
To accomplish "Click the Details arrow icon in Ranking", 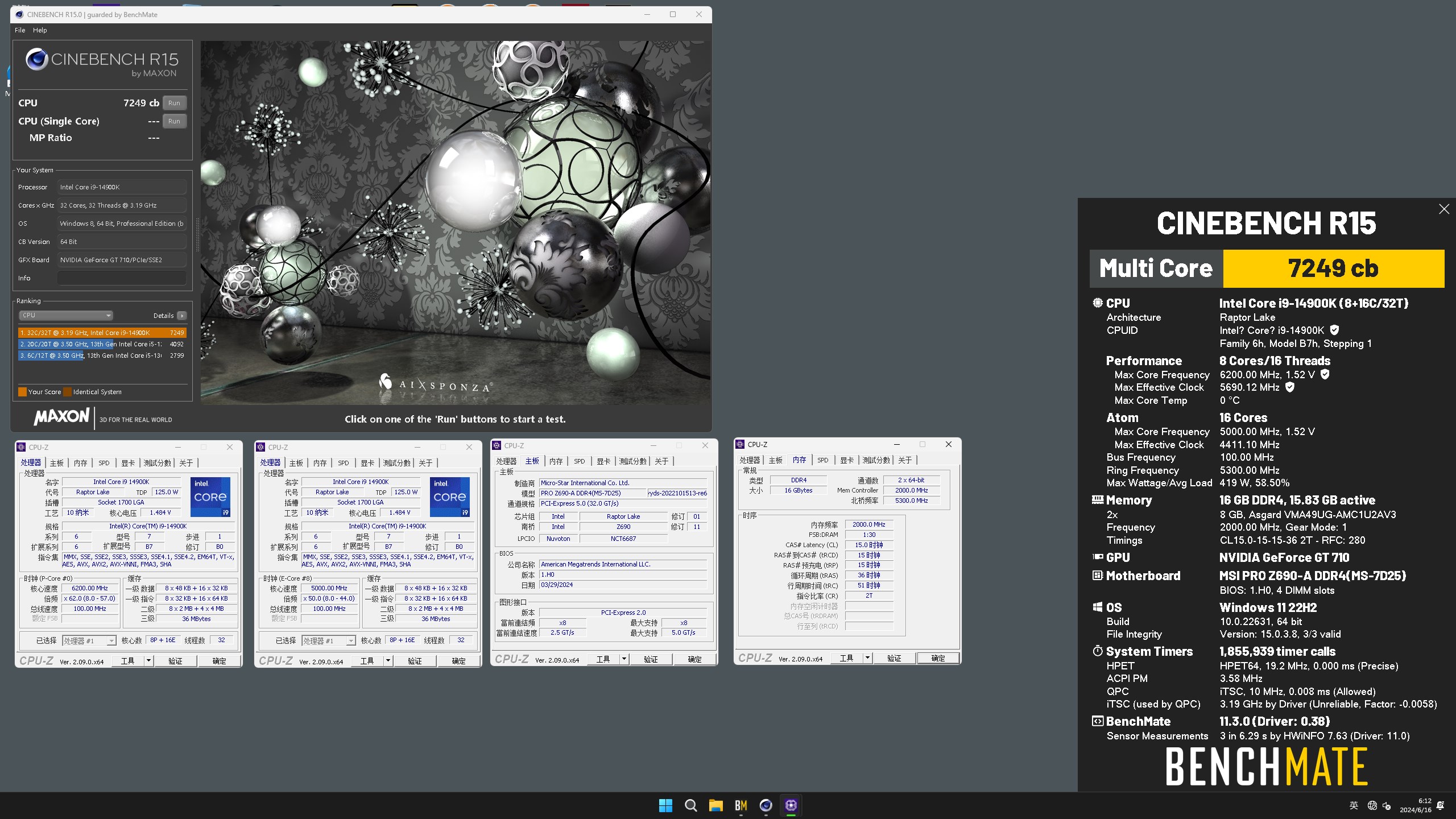I will click(182, 316).
